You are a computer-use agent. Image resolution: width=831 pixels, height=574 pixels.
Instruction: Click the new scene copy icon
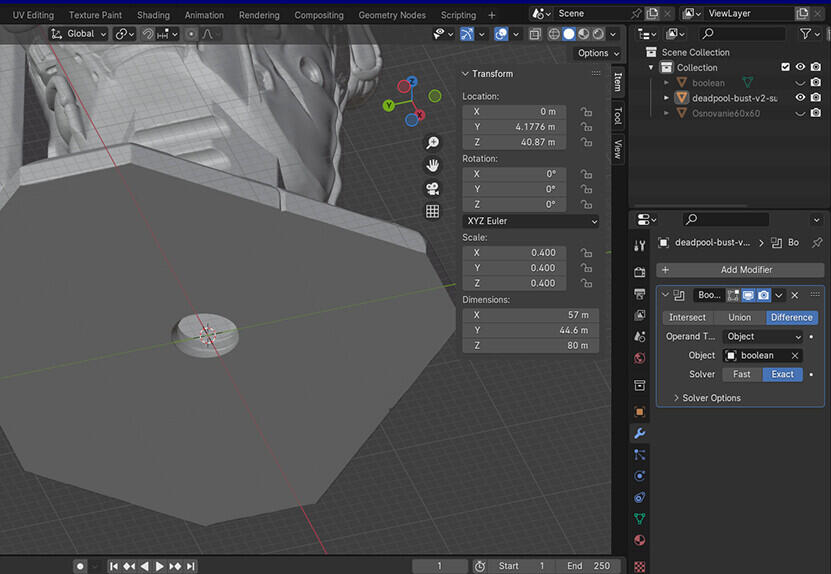[652, 13]
